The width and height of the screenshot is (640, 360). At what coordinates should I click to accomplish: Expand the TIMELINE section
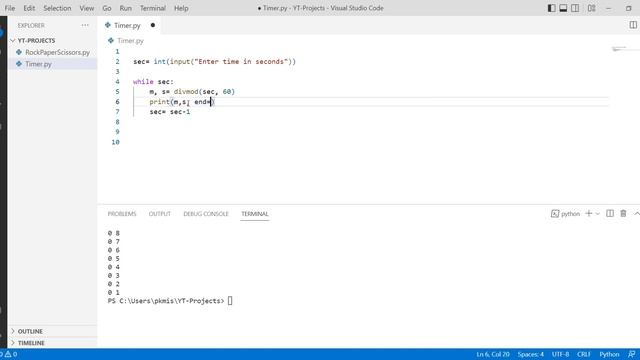tap(13, 343)
